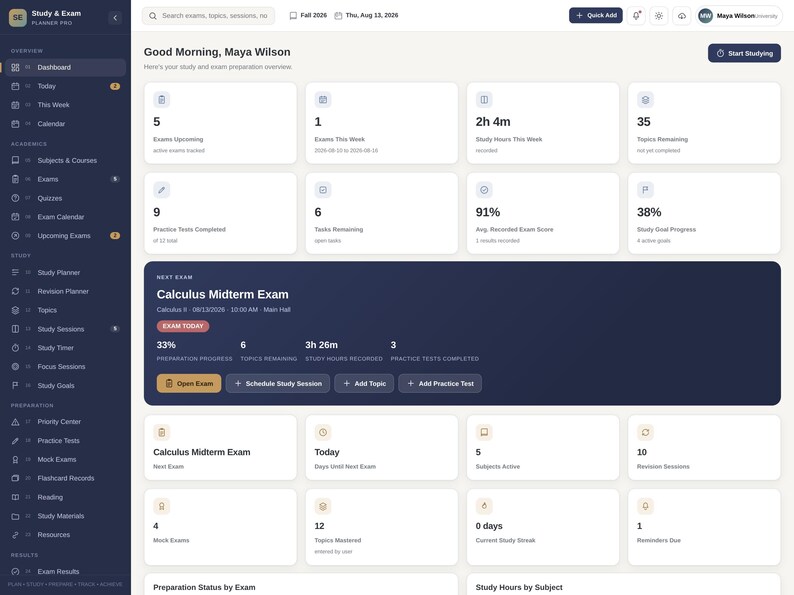Click the Thu, Aug 13, 2026 date
The height and width of the screenshot is (595, 794).
tap(366, 16)
